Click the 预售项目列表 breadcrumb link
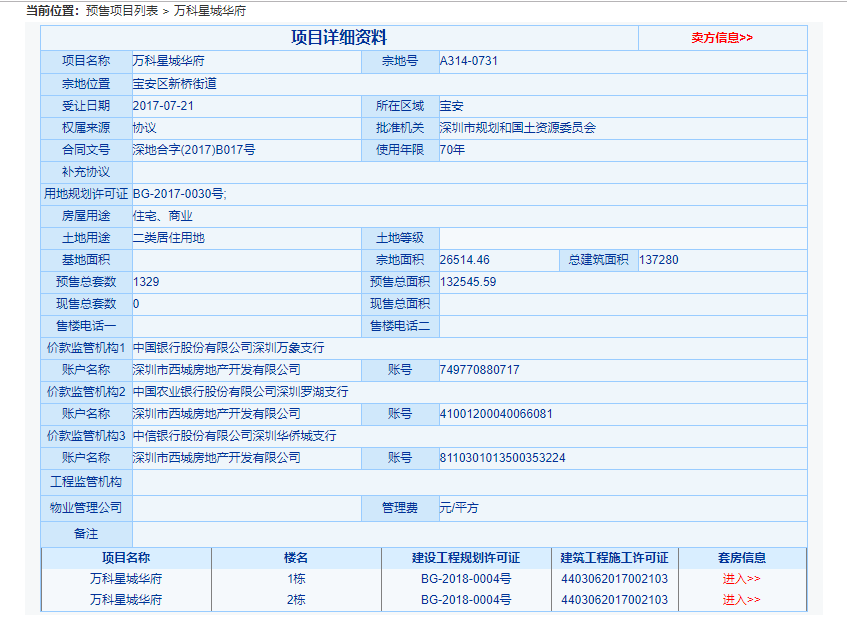 click(122, 11)
